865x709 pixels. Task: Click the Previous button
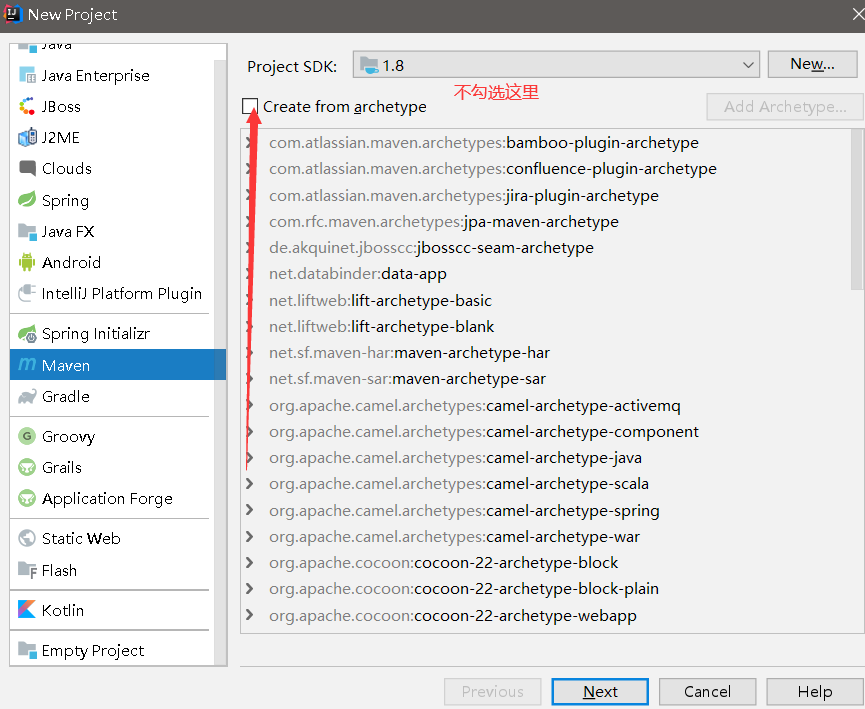[x=492, y=691]
